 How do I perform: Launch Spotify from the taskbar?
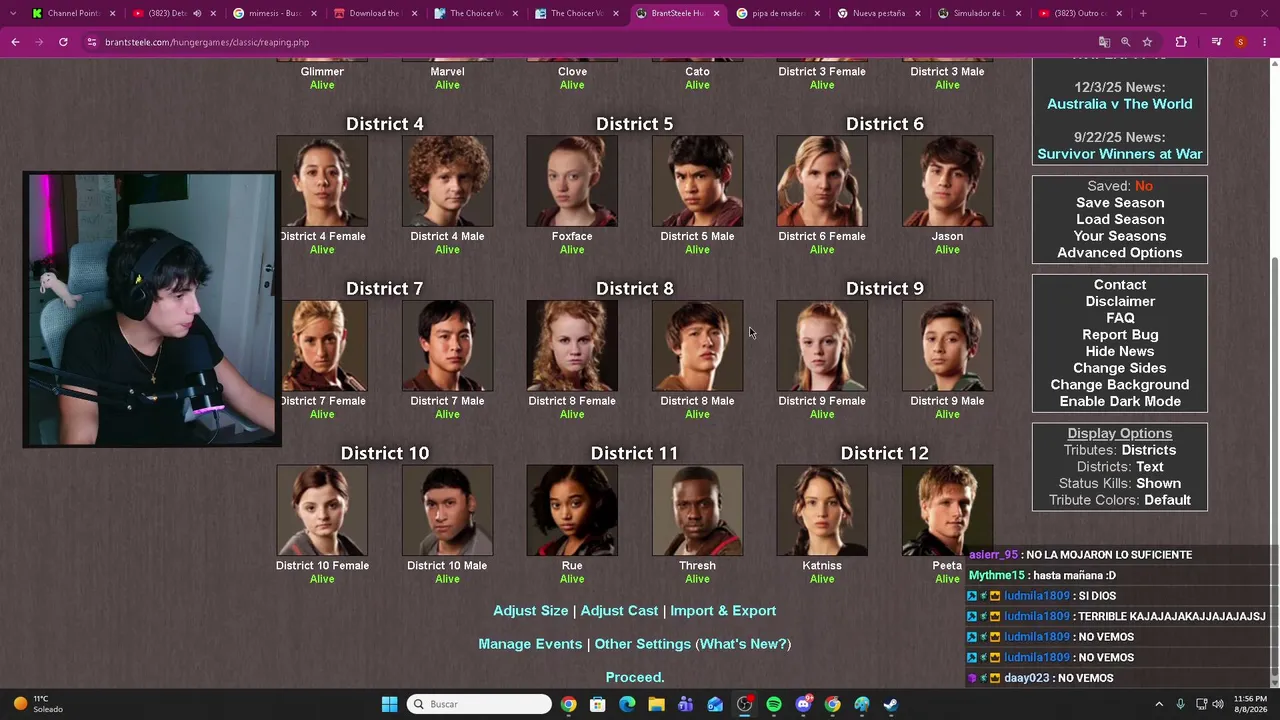click(774, 704)
